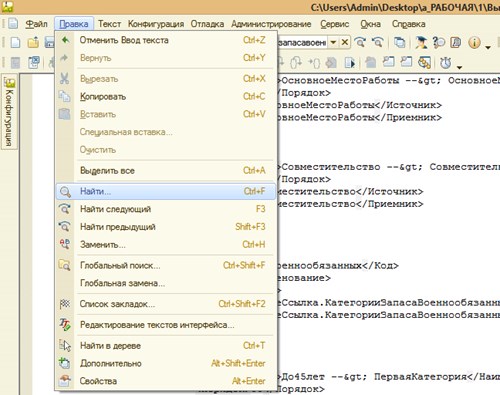
Task: Choose Глобальный поиск...
Action: [x=166, y=265]
